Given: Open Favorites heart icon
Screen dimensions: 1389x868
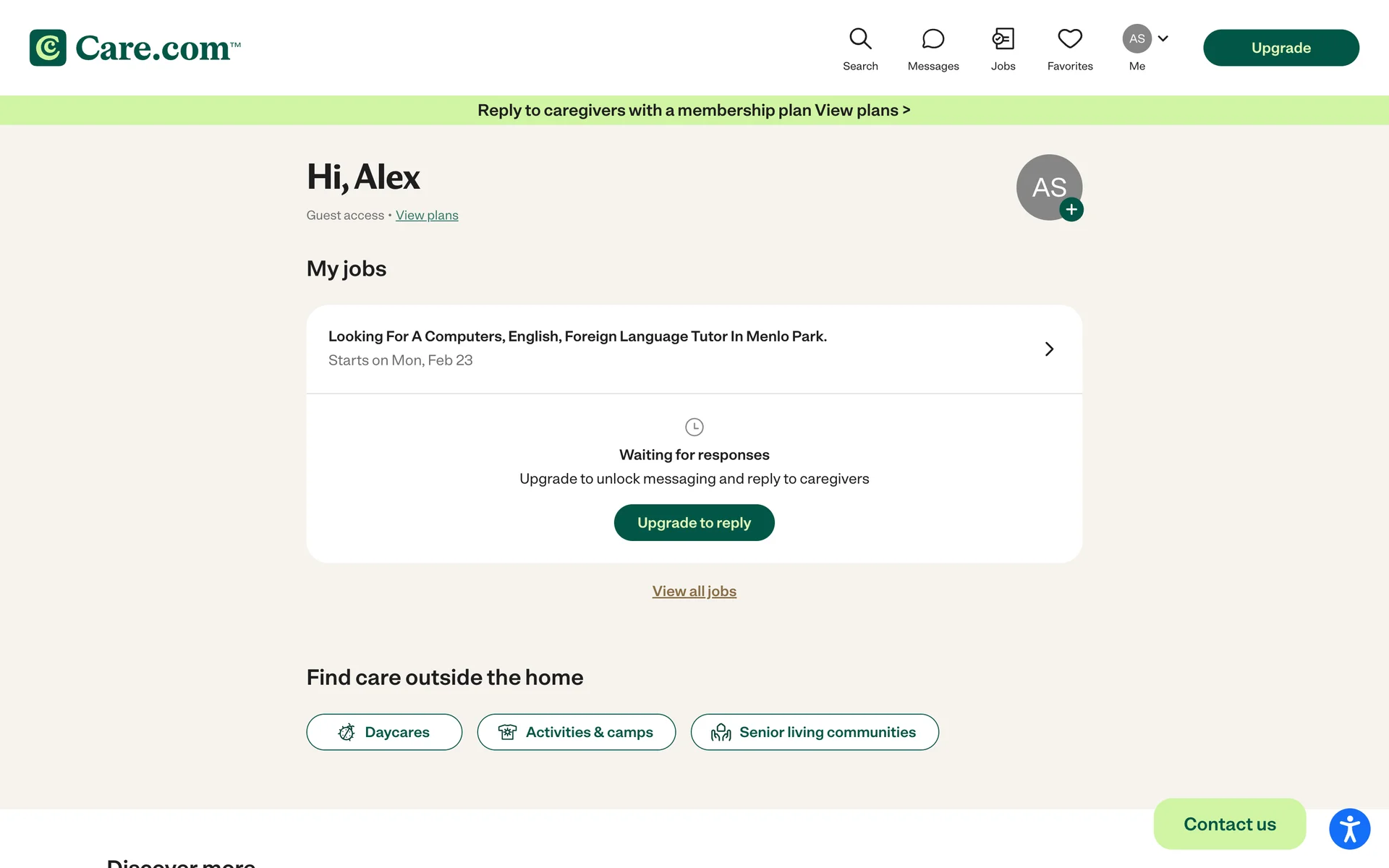Looking at the screenshot, I should pyautogui.click(x=1069, y=39).
